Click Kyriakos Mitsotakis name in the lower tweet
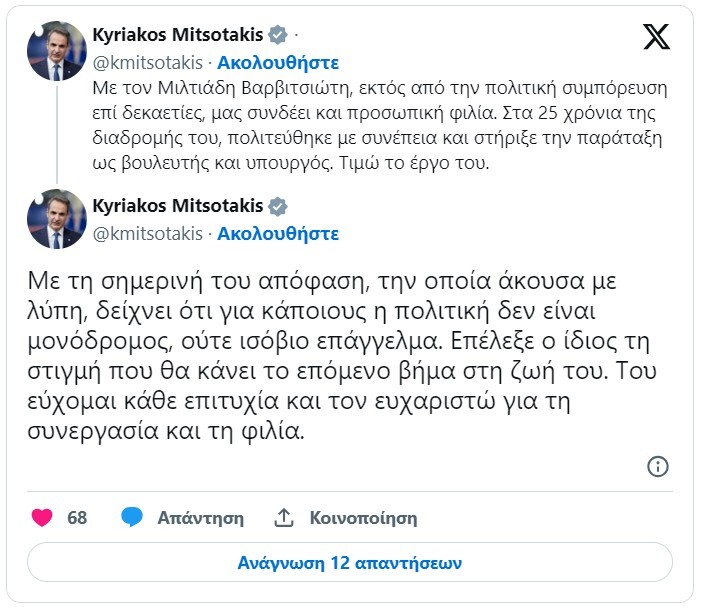The image size is (704, 609). click(x=177, y=207)
